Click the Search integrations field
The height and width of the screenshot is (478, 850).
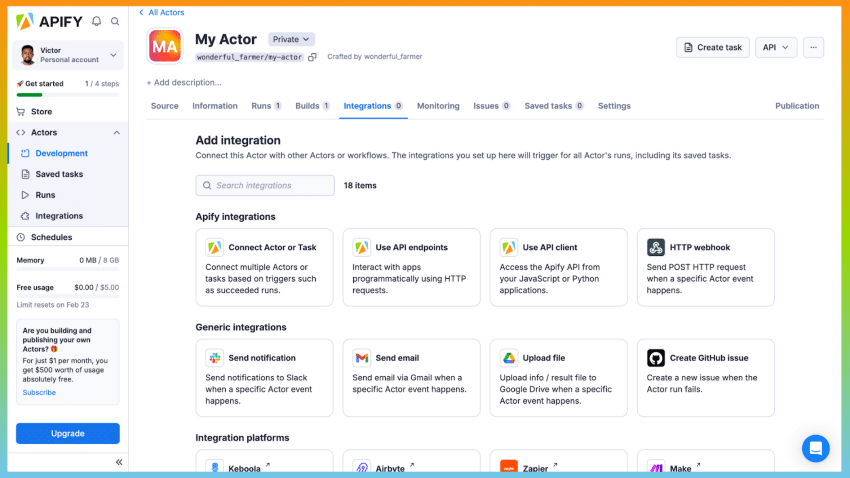[x=265, y=185]
